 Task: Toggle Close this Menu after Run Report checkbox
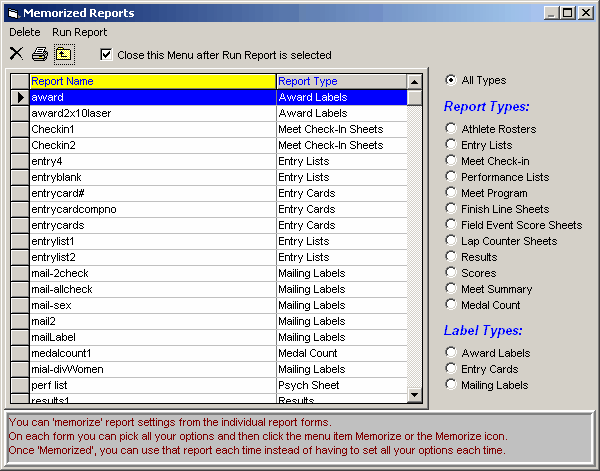click(106, 55)
